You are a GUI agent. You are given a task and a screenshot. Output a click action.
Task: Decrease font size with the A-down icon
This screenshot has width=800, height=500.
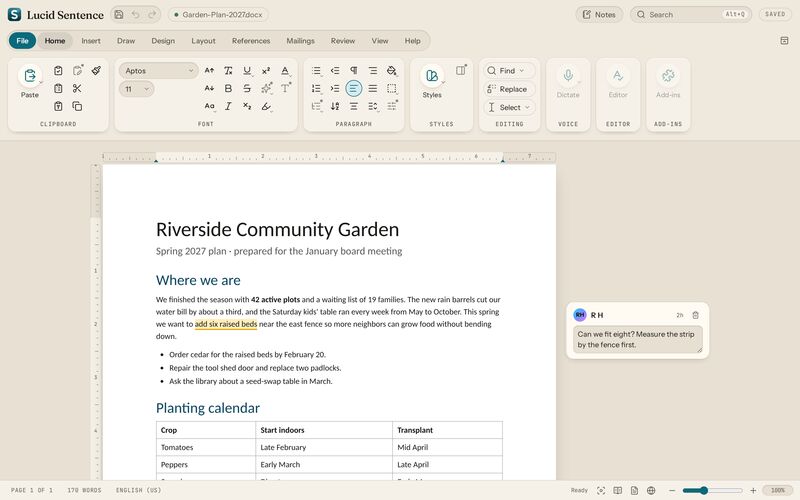(209, 88)
